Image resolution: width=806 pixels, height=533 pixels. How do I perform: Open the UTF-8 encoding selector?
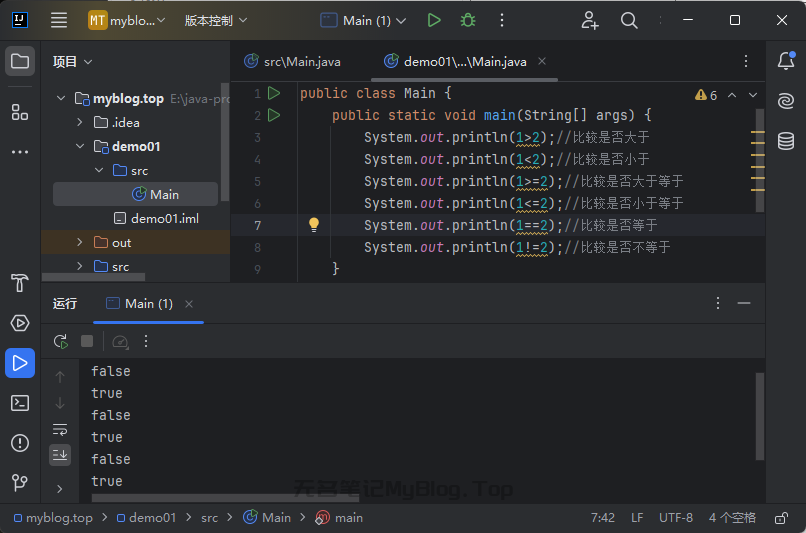pos(676,518)
